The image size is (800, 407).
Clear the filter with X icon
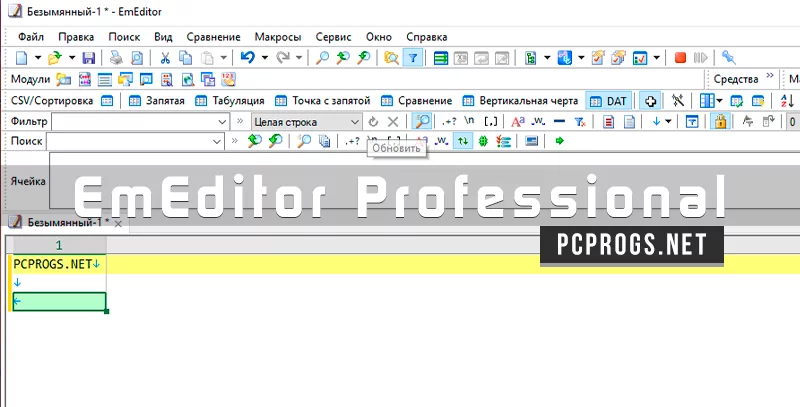click(392, 122)
